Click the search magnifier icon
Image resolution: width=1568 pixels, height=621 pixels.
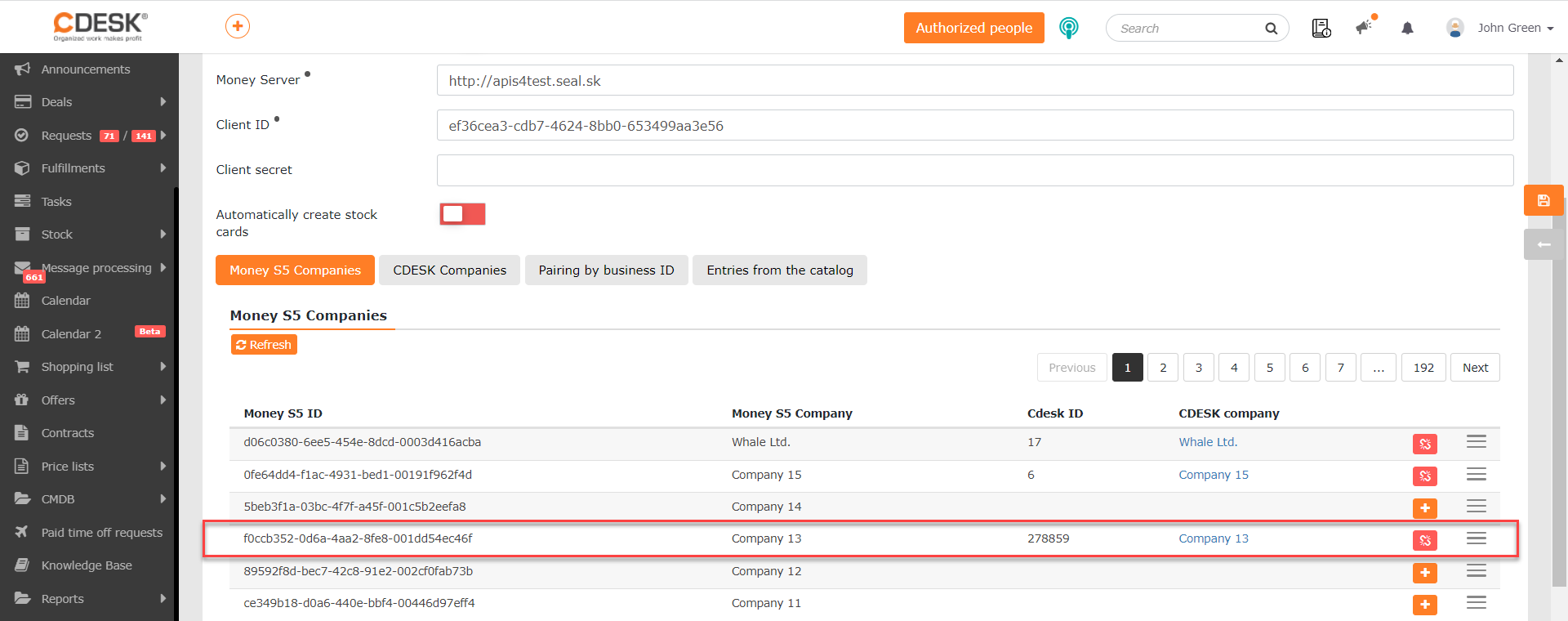1271,29
